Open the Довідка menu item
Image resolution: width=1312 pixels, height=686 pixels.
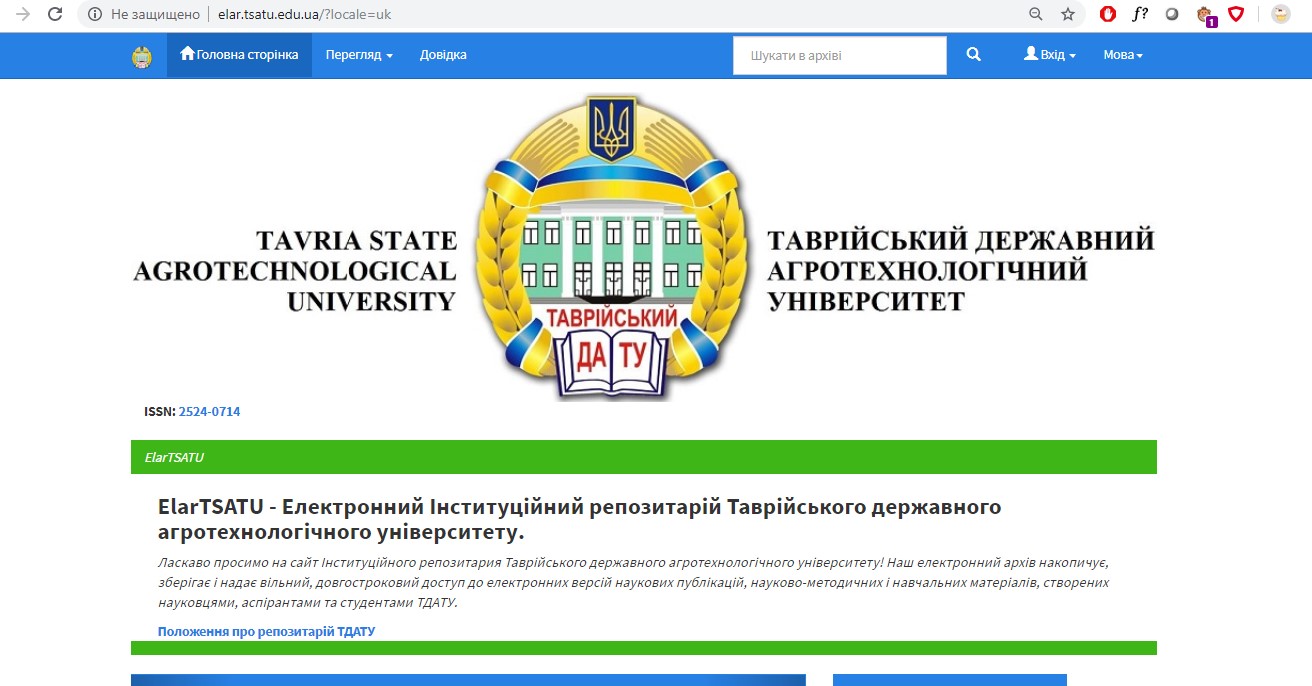click(443, 55)
